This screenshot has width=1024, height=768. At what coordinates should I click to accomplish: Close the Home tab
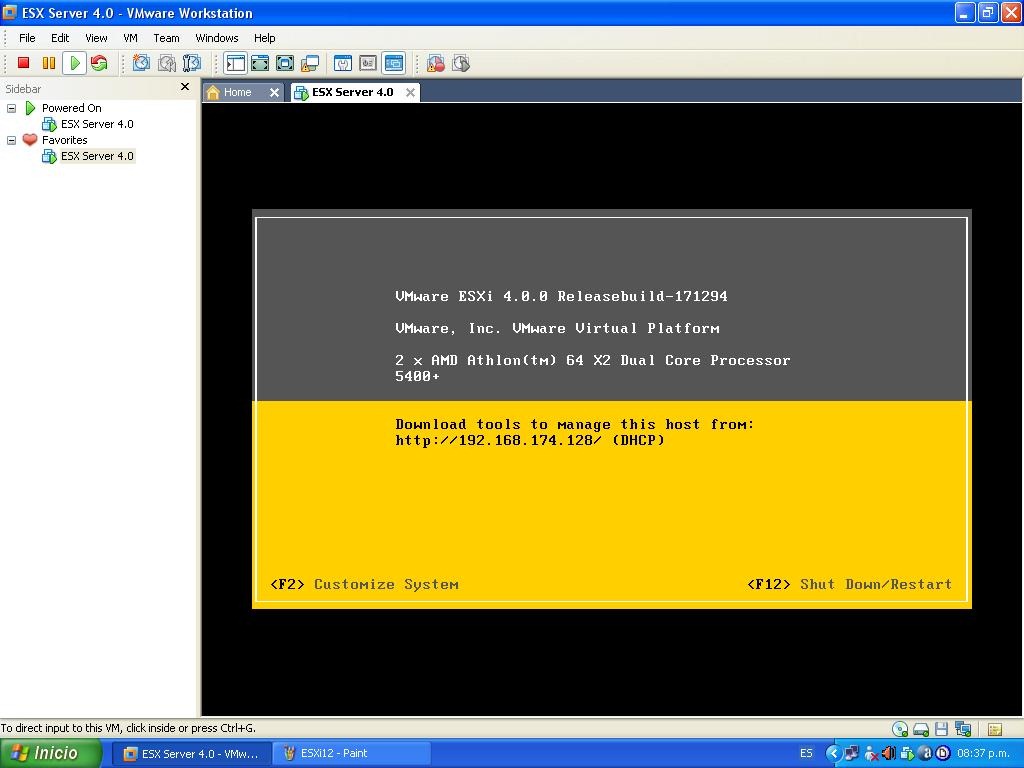coord(274,93)
